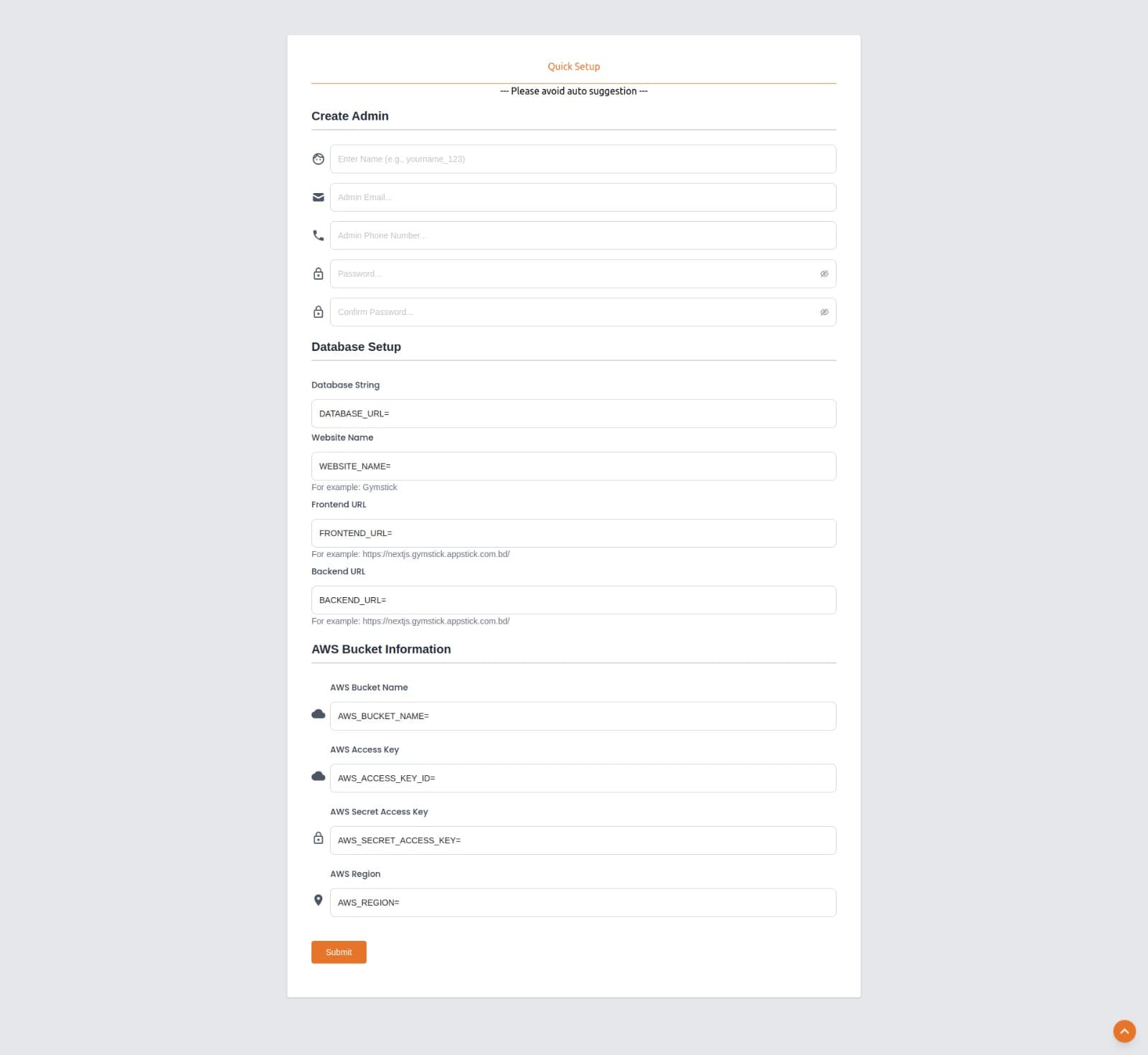
Task: Click the lock icon beside AWS Secret Access Key
Action: (319, 838)
